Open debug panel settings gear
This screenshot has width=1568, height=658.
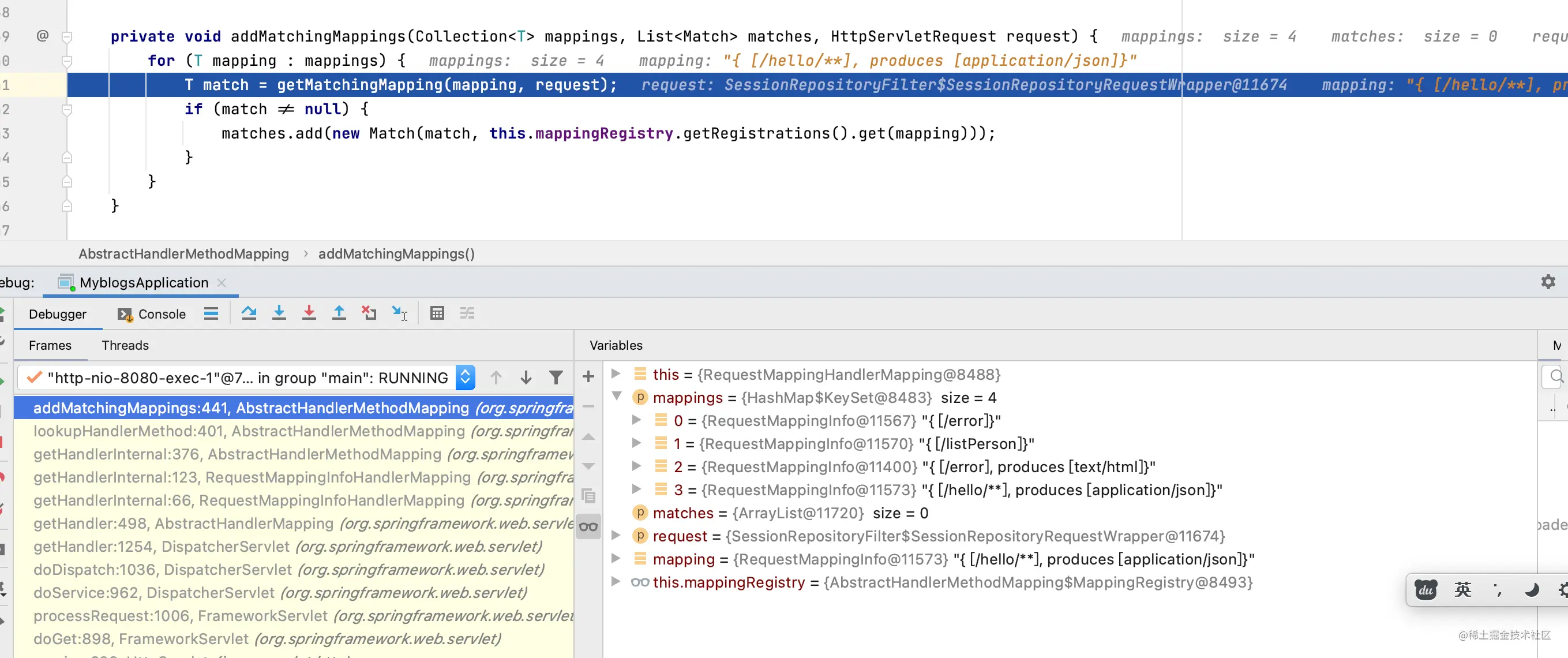pos(1548,282)
